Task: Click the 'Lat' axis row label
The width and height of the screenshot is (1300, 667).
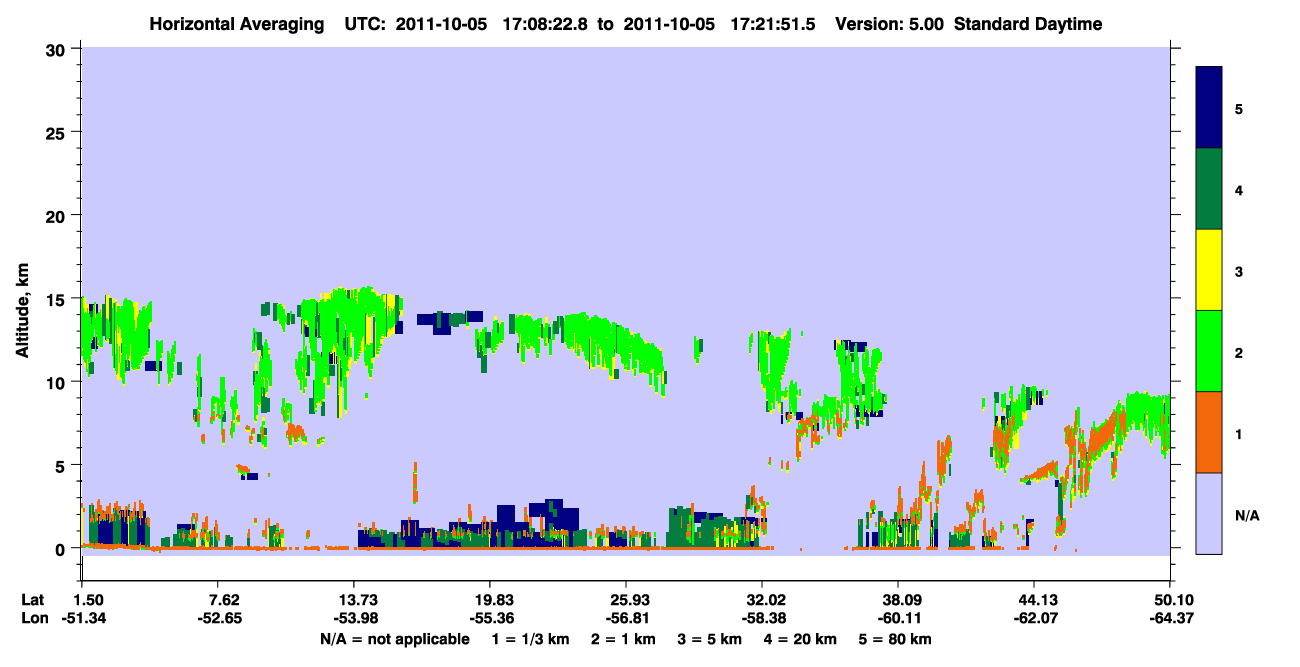Action: 33,600
